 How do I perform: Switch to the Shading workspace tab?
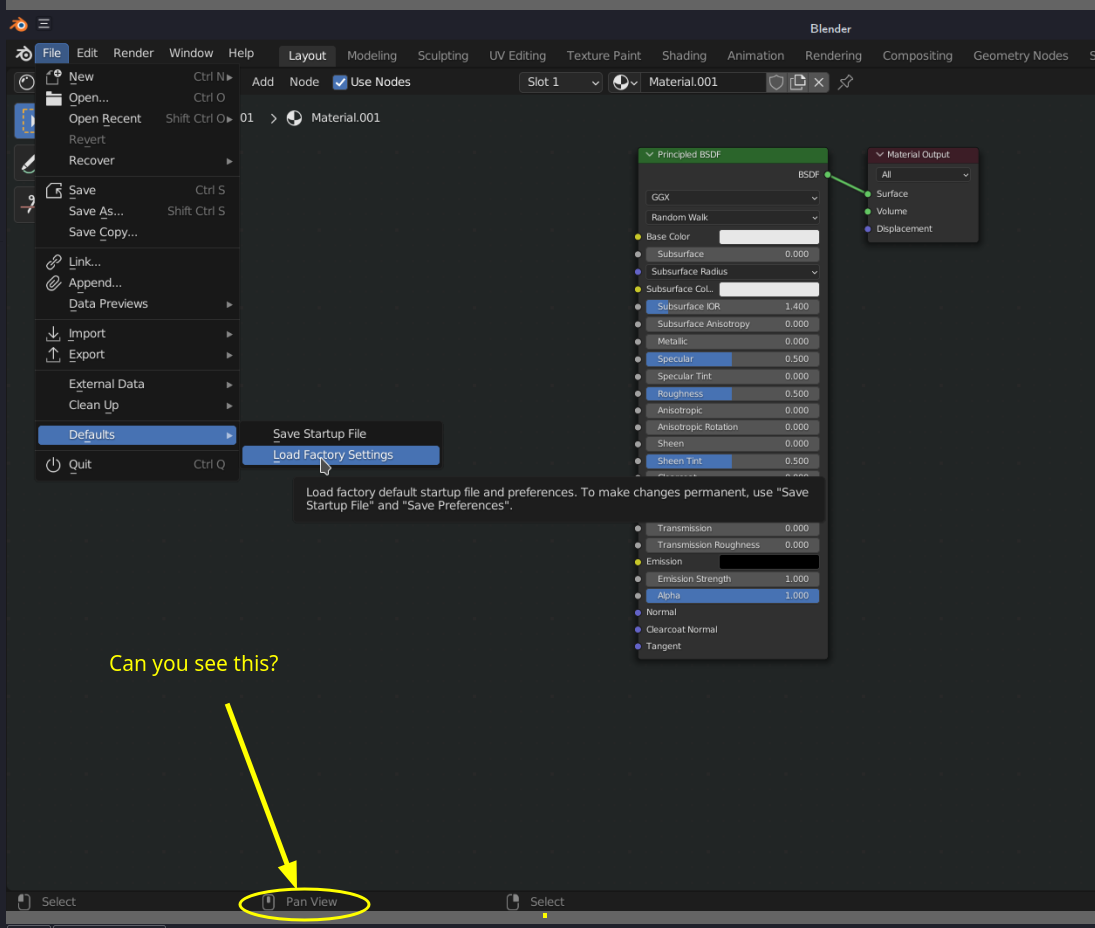click(x=684, y=56)
